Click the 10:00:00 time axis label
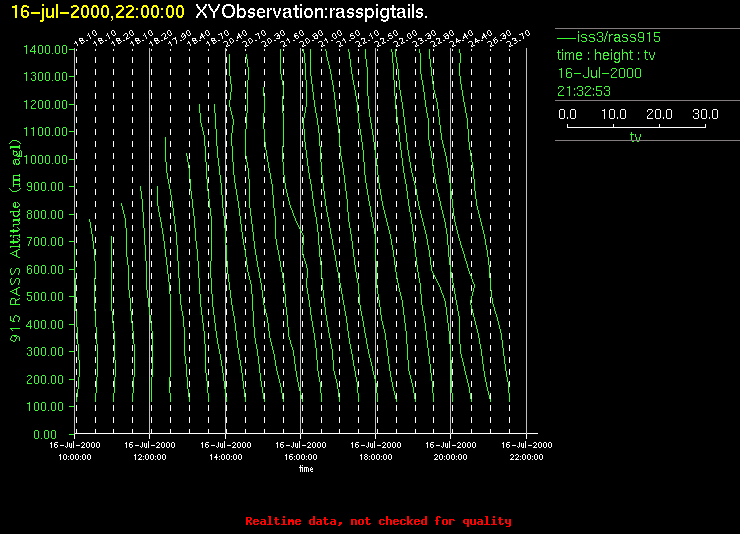The image size is (740, 534). pos(75,457)
